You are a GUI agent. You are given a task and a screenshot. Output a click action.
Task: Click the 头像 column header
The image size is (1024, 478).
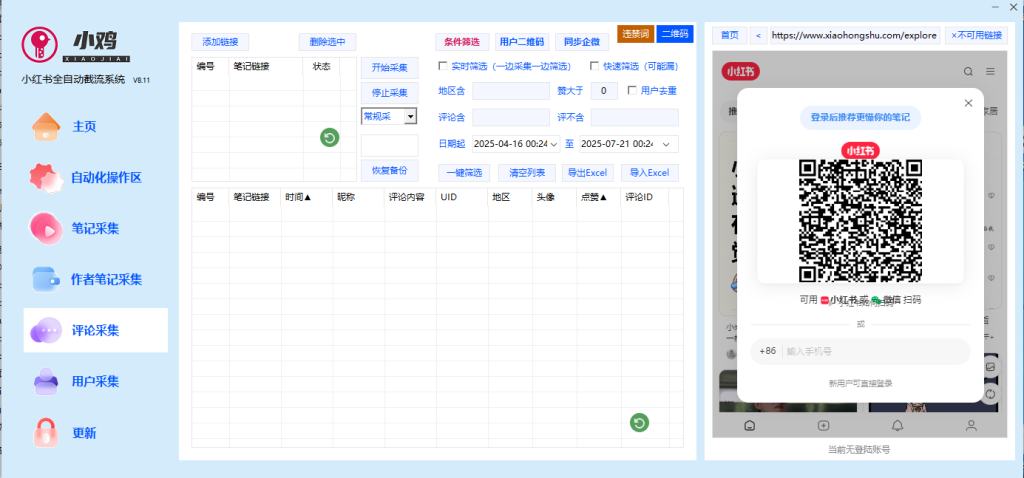[x=554, y=197]
